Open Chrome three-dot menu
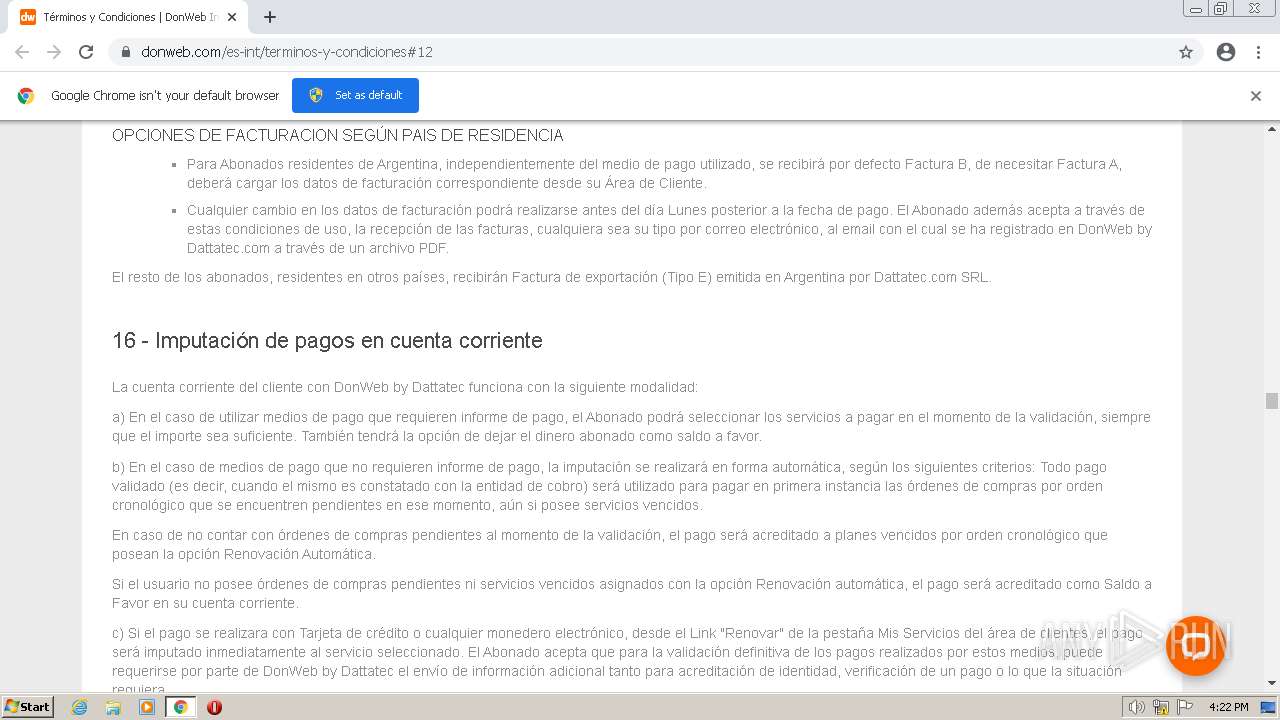 pyautogui.click(x=1258, y=52)
